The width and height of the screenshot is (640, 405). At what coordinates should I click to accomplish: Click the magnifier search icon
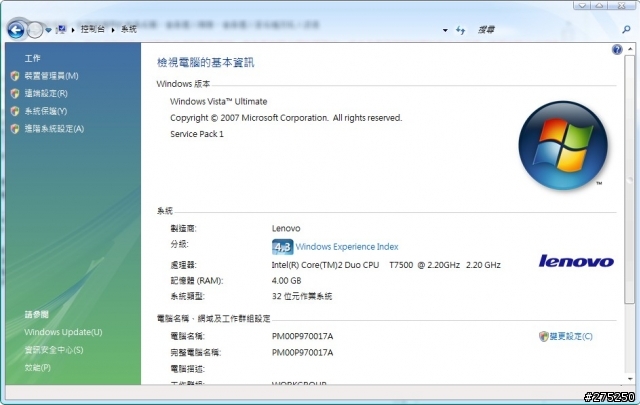coord(626,29)
